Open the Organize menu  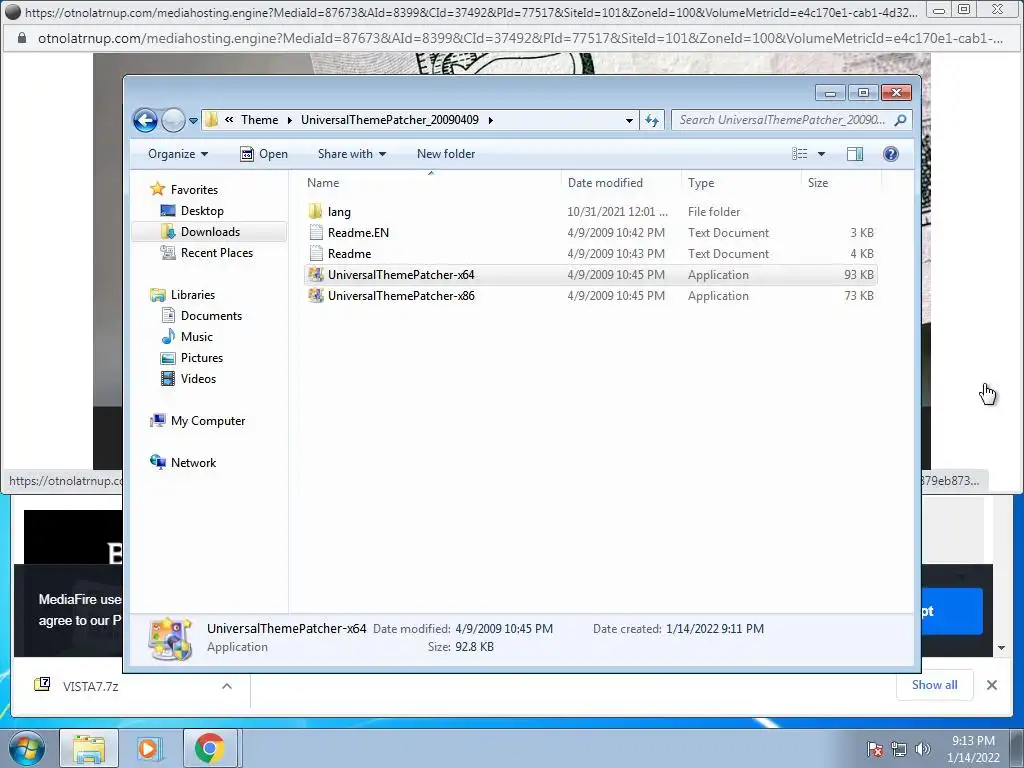click(178, 154)
